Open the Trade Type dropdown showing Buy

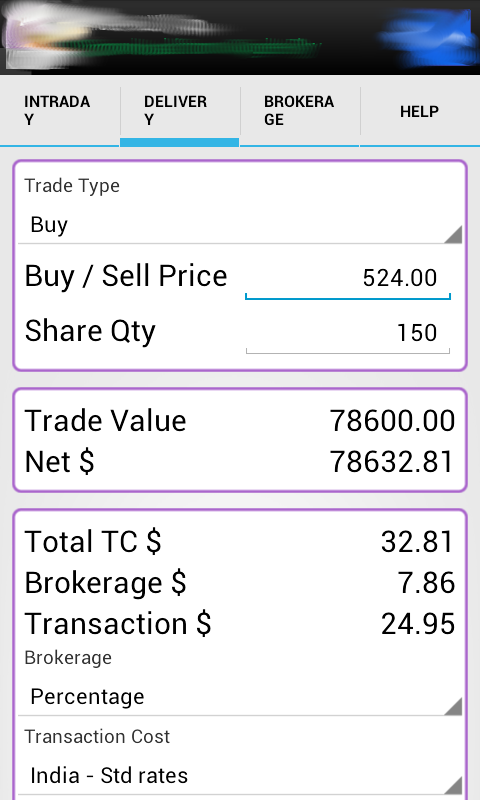[240, 225]
